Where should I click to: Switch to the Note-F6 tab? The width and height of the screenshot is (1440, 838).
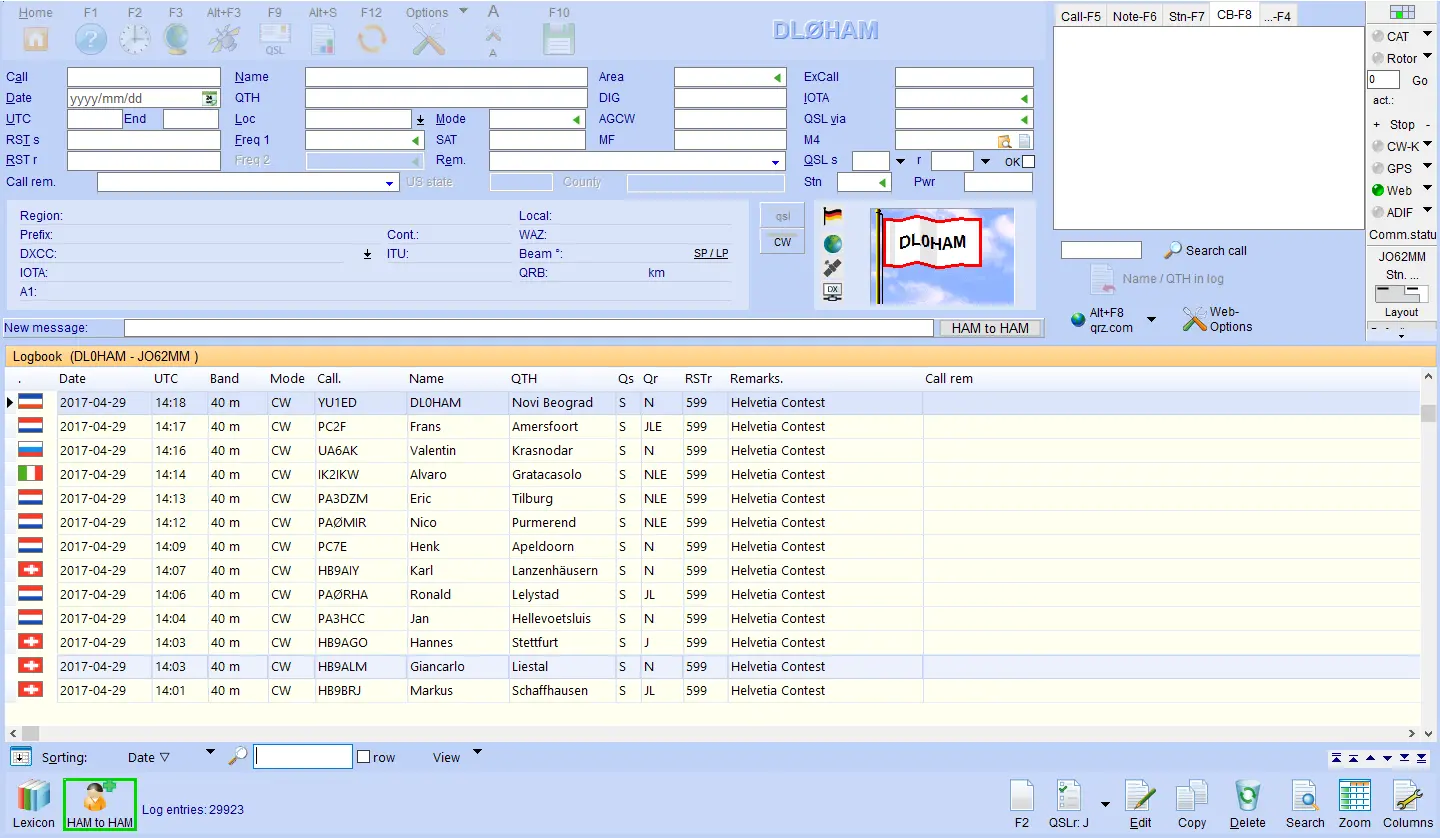(x=1134, y=16)
